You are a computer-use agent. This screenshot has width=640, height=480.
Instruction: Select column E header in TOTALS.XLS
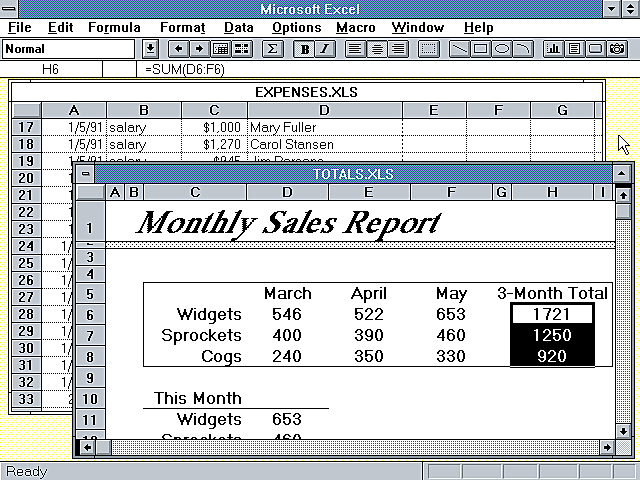pos(369,192)
